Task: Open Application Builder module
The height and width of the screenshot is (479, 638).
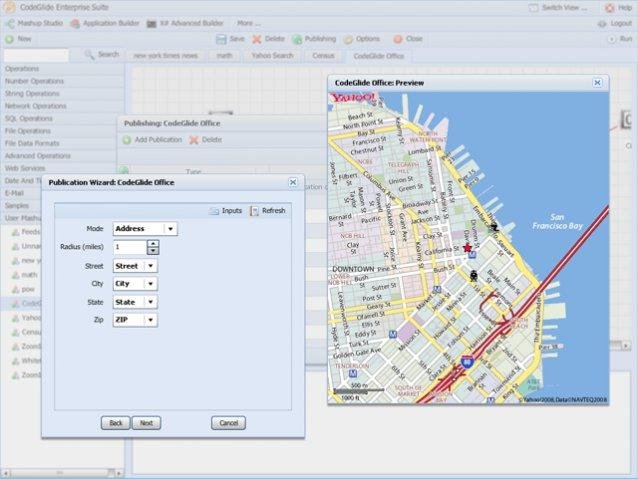Action: [105, 23]
